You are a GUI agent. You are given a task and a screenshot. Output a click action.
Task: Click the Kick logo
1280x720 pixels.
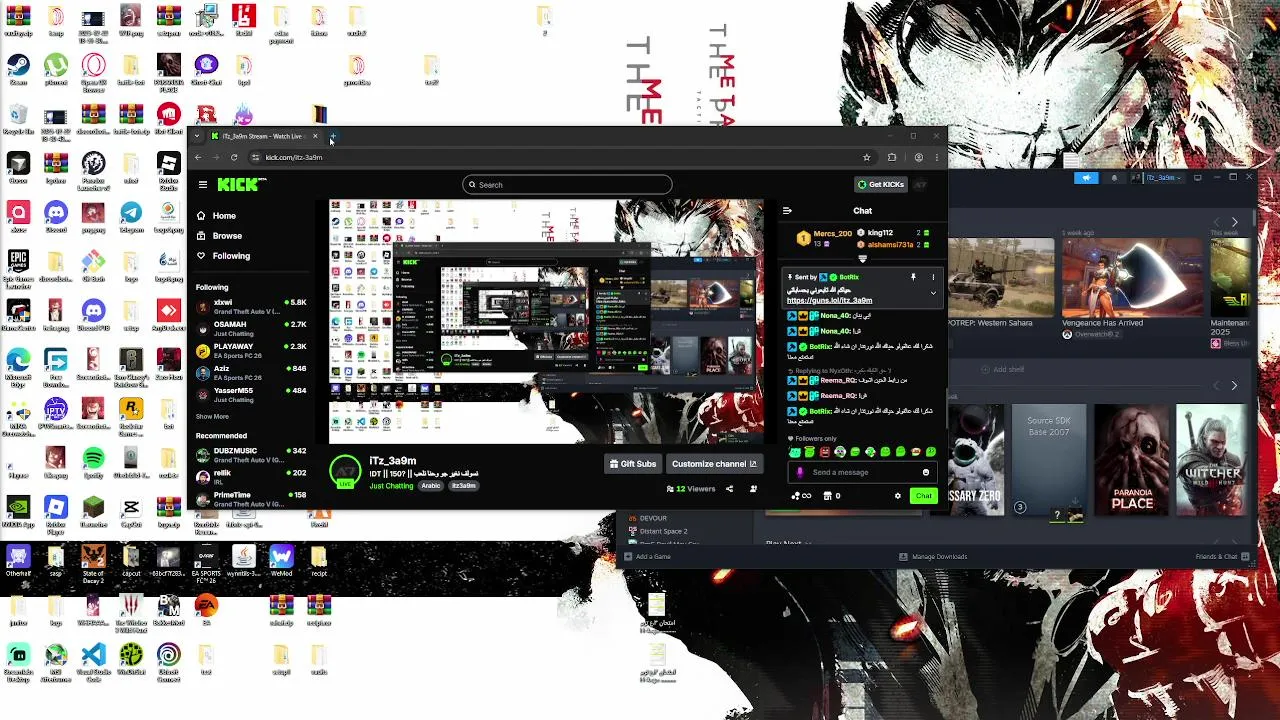pyautogui.click(x=242, y=184)
